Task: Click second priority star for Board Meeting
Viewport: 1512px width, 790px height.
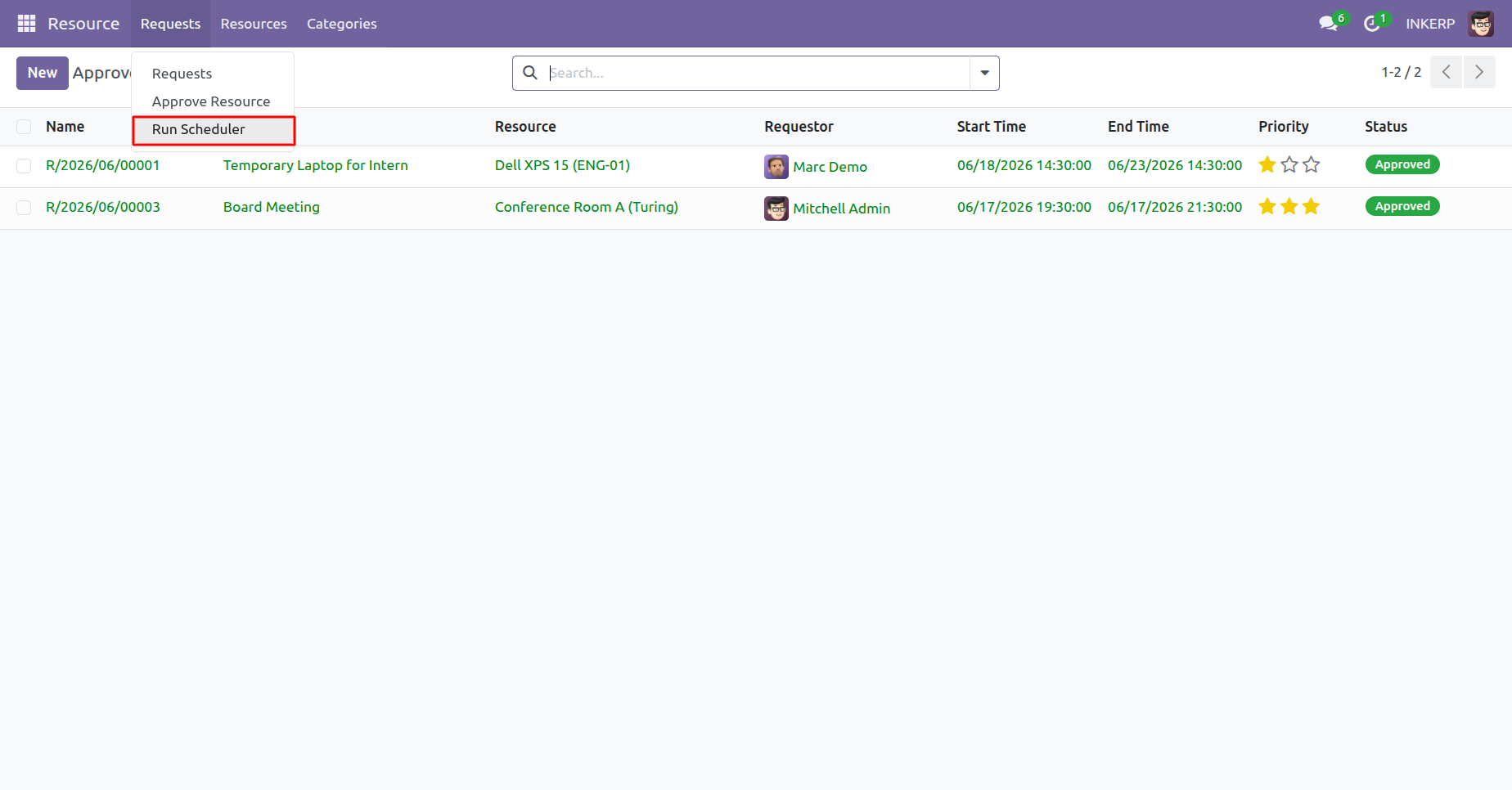Action: point(1289,207)
